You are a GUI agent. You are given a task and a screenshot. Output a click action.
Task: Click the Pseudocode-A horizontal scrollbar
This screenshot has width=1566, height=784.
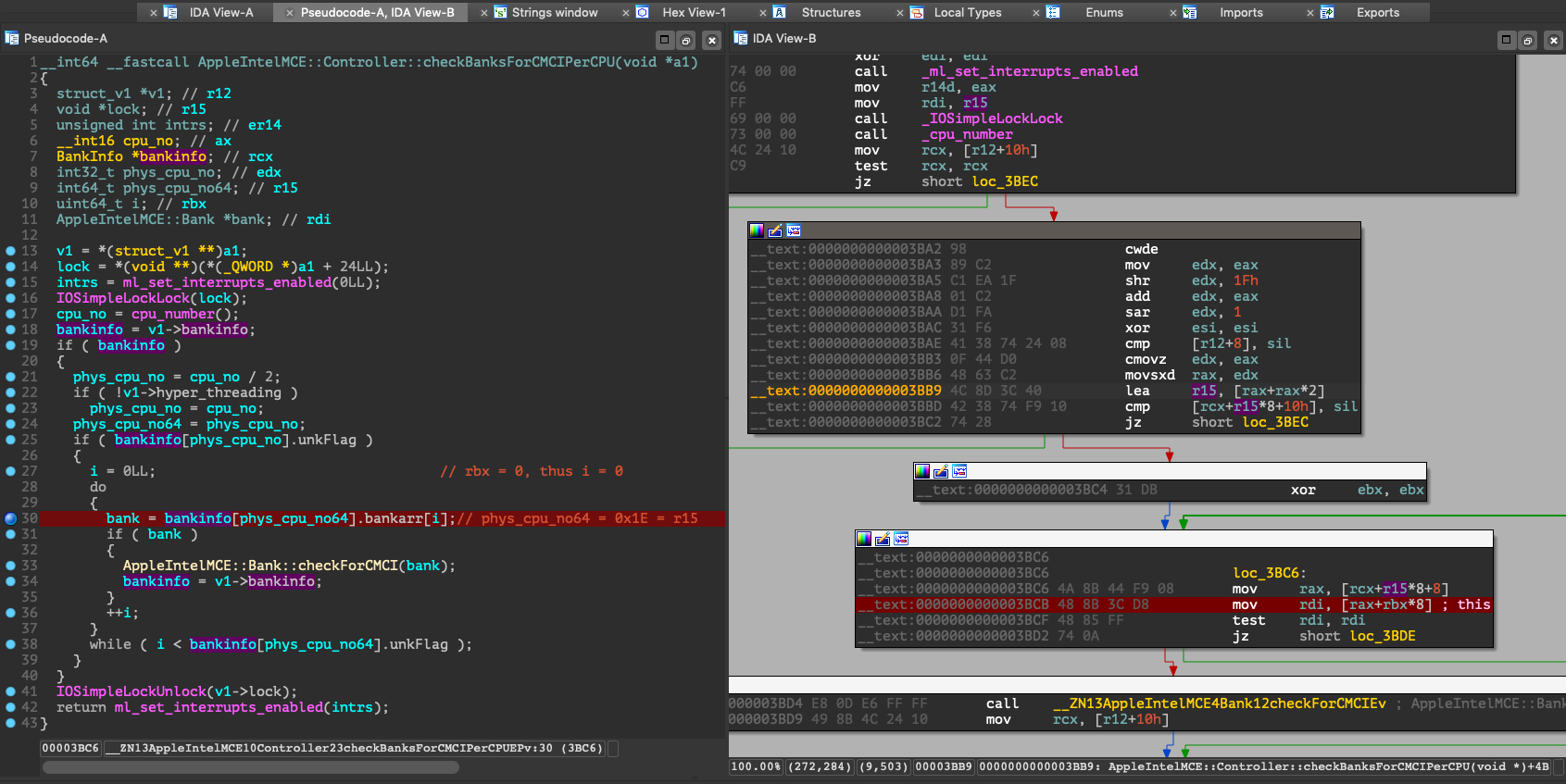point(251,766)
